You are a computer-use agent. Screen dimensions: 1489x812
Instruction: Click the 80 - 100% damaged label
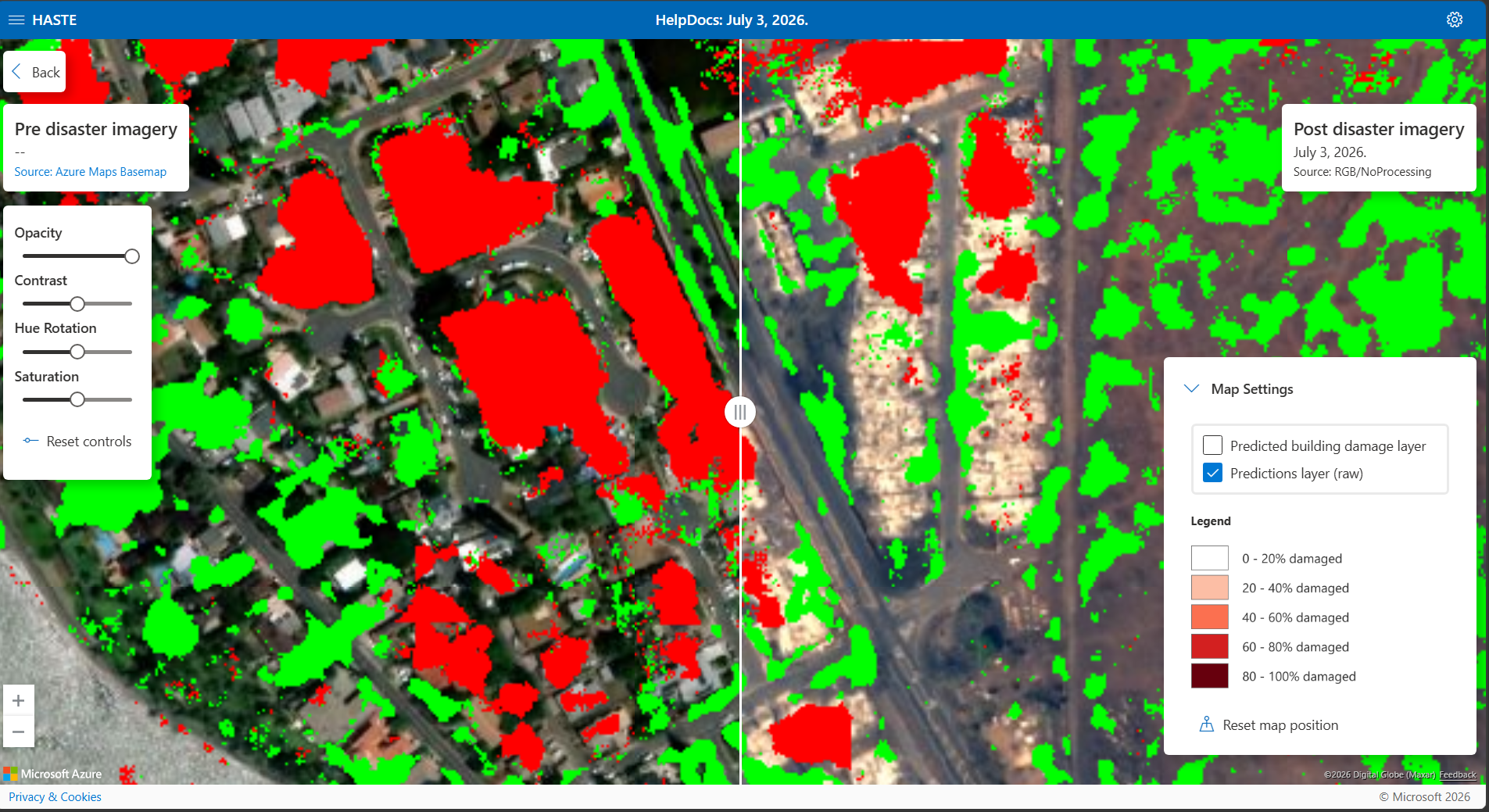(x=1299, y=677)
